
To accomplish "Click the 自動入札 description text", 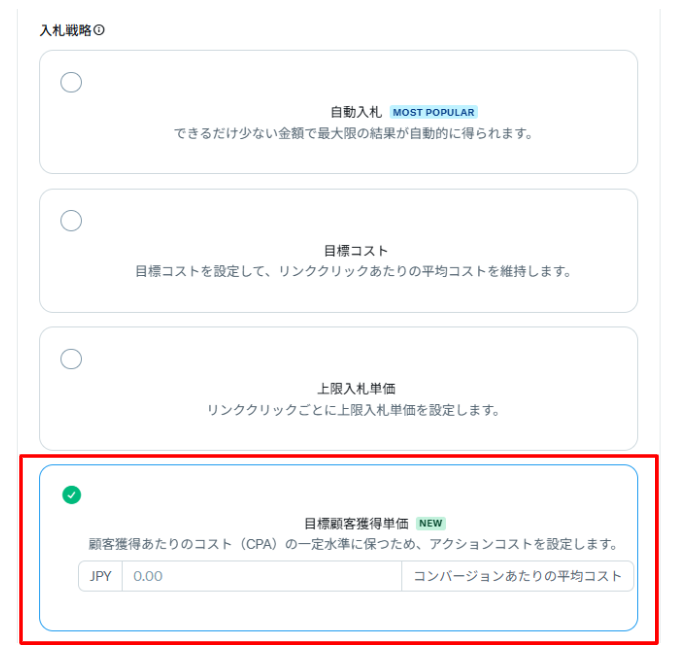I will [349, 133].
